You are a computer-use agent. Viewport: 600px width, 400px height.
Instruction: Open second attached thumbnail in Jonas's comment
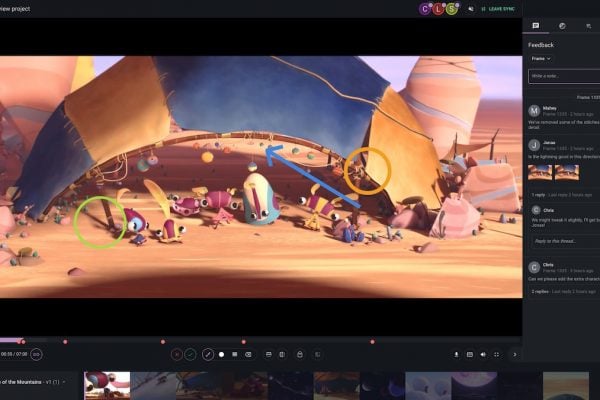pyautogui.click(x=567, y=172)
